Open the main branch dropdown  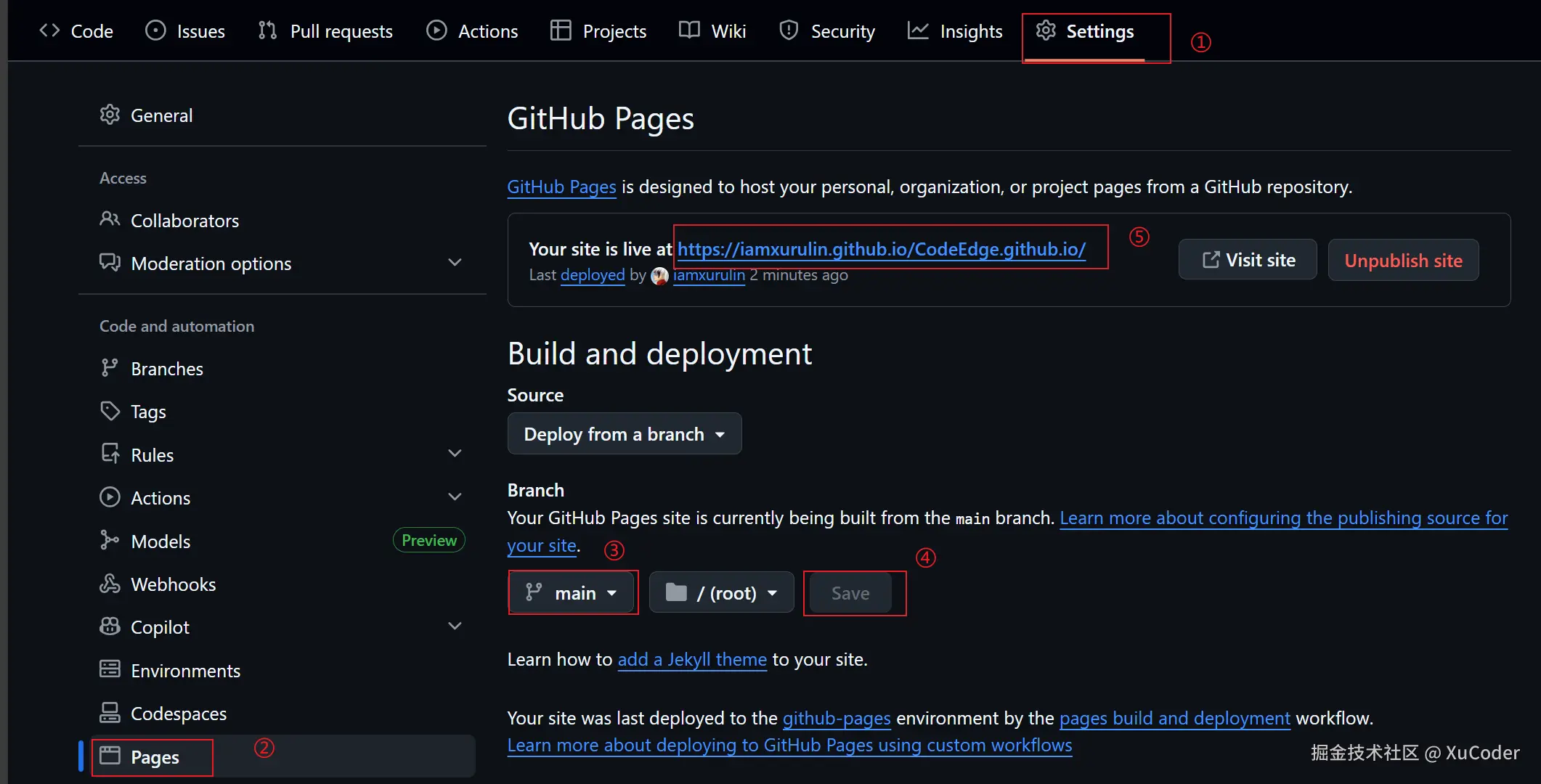point(572,593)
